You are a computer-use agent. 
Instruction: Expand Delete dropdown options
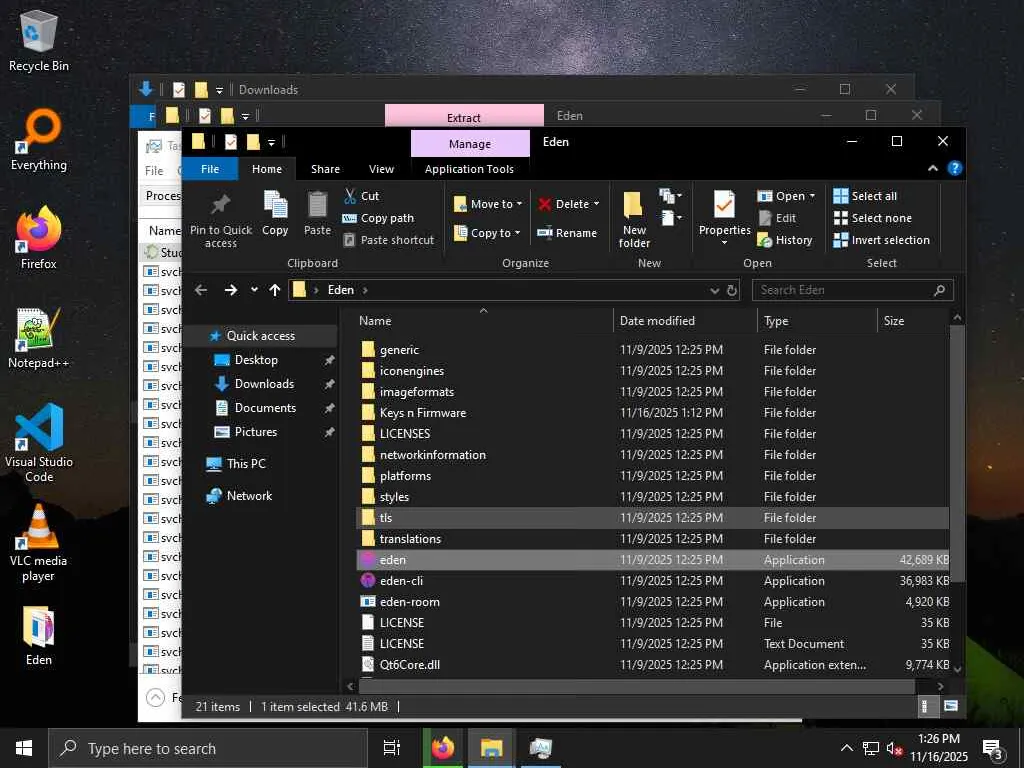click(x=596, y=204)
